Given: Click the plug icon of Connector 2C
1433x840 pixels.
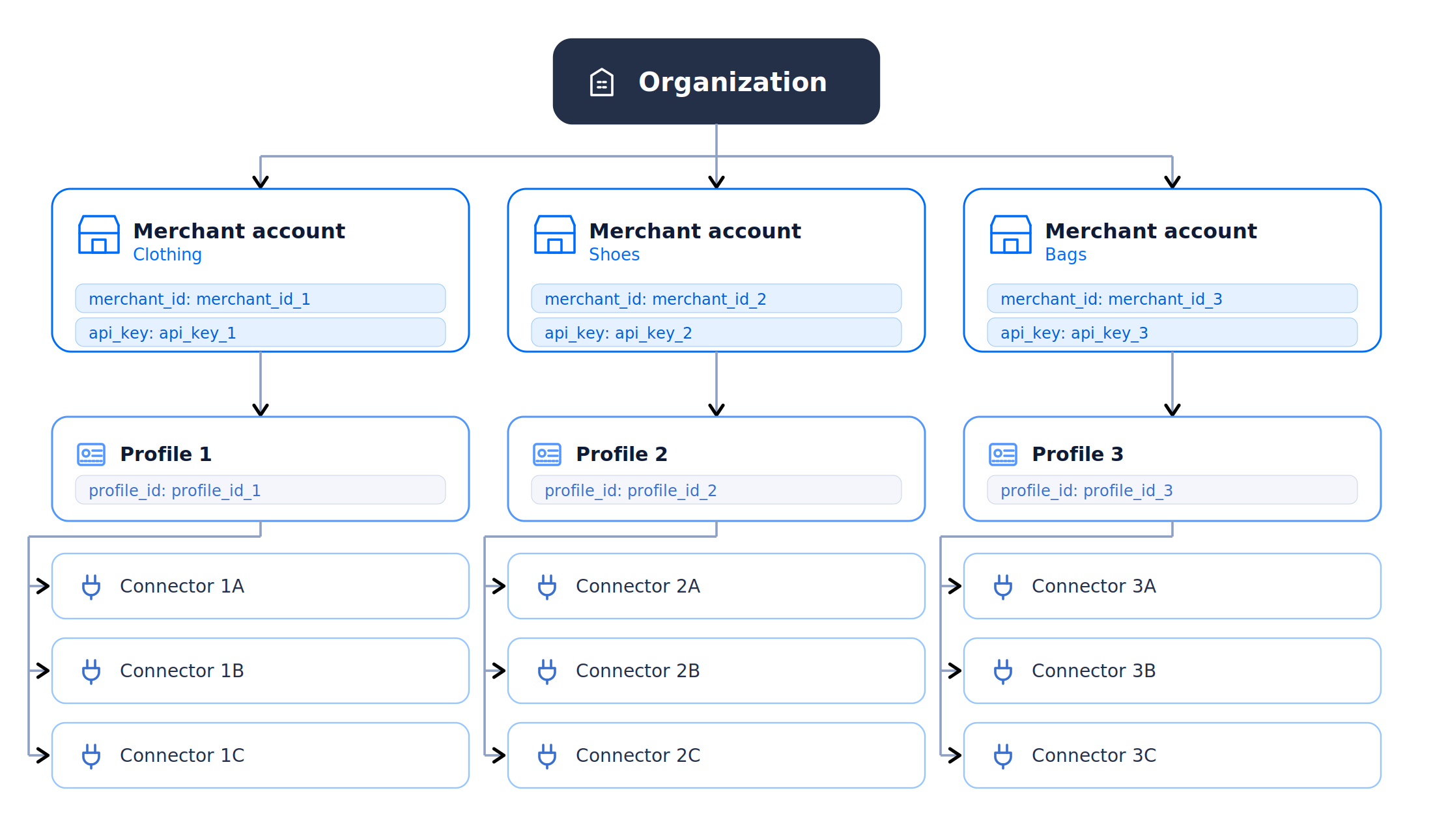Looking at the screenshot, I should pos(547,755).
